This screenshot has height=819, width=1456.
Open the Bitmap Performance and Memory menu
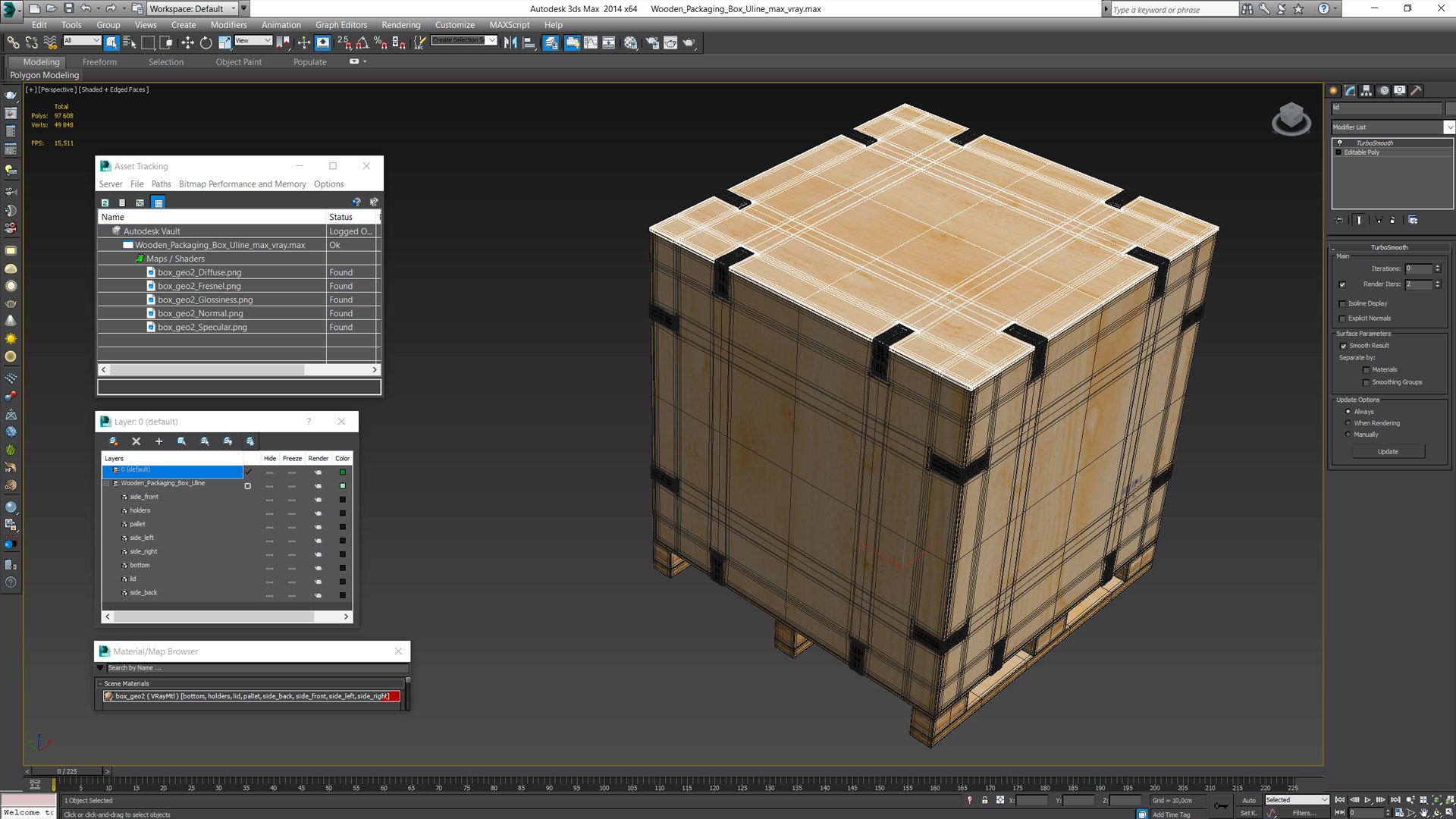[243, 184]
